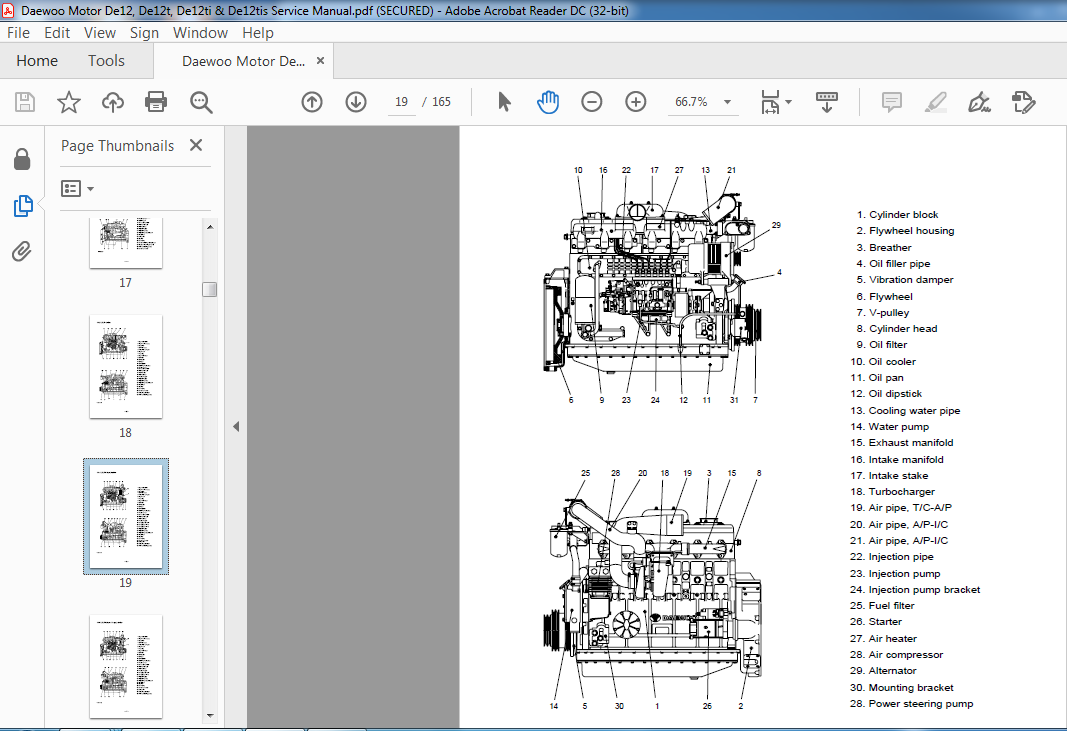Click thumbnail scrollbar down arrow
1067x731 pixels.
click(210, 715)
